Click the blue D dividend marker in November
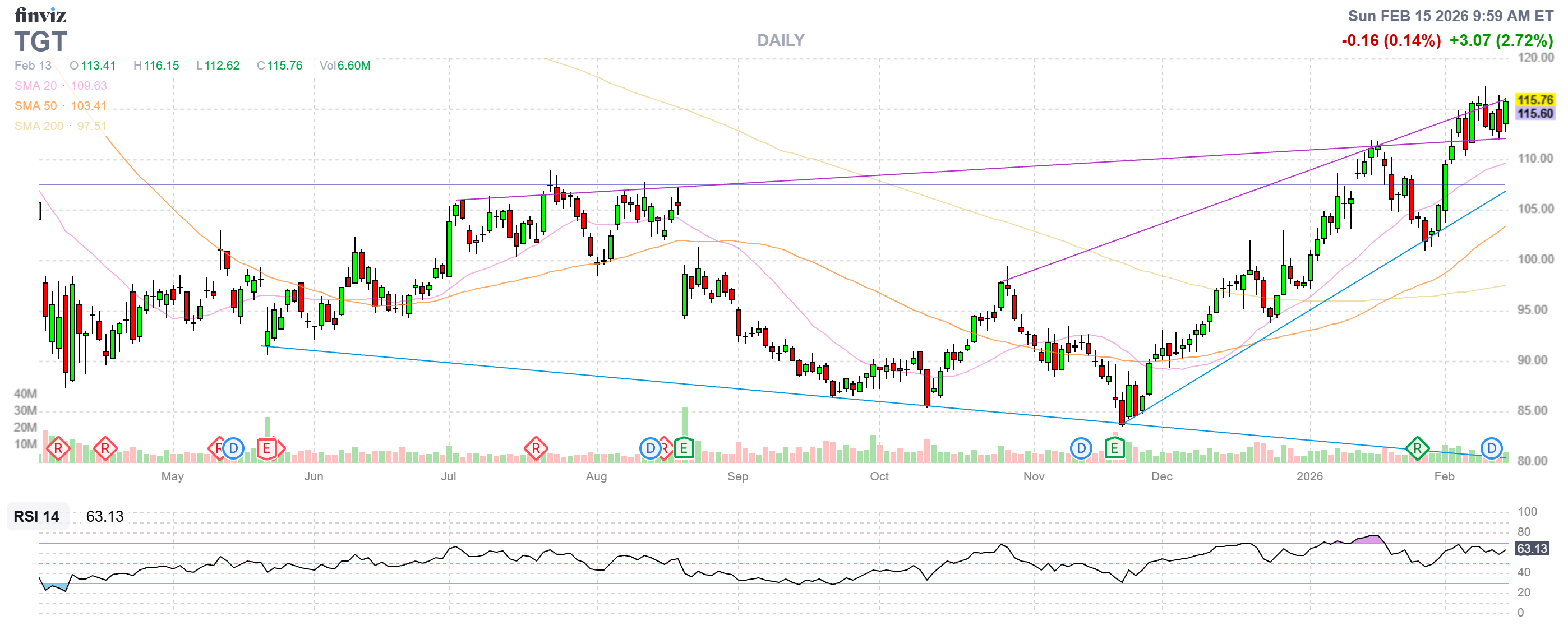1568x630 pixels. pos(1081,450)
